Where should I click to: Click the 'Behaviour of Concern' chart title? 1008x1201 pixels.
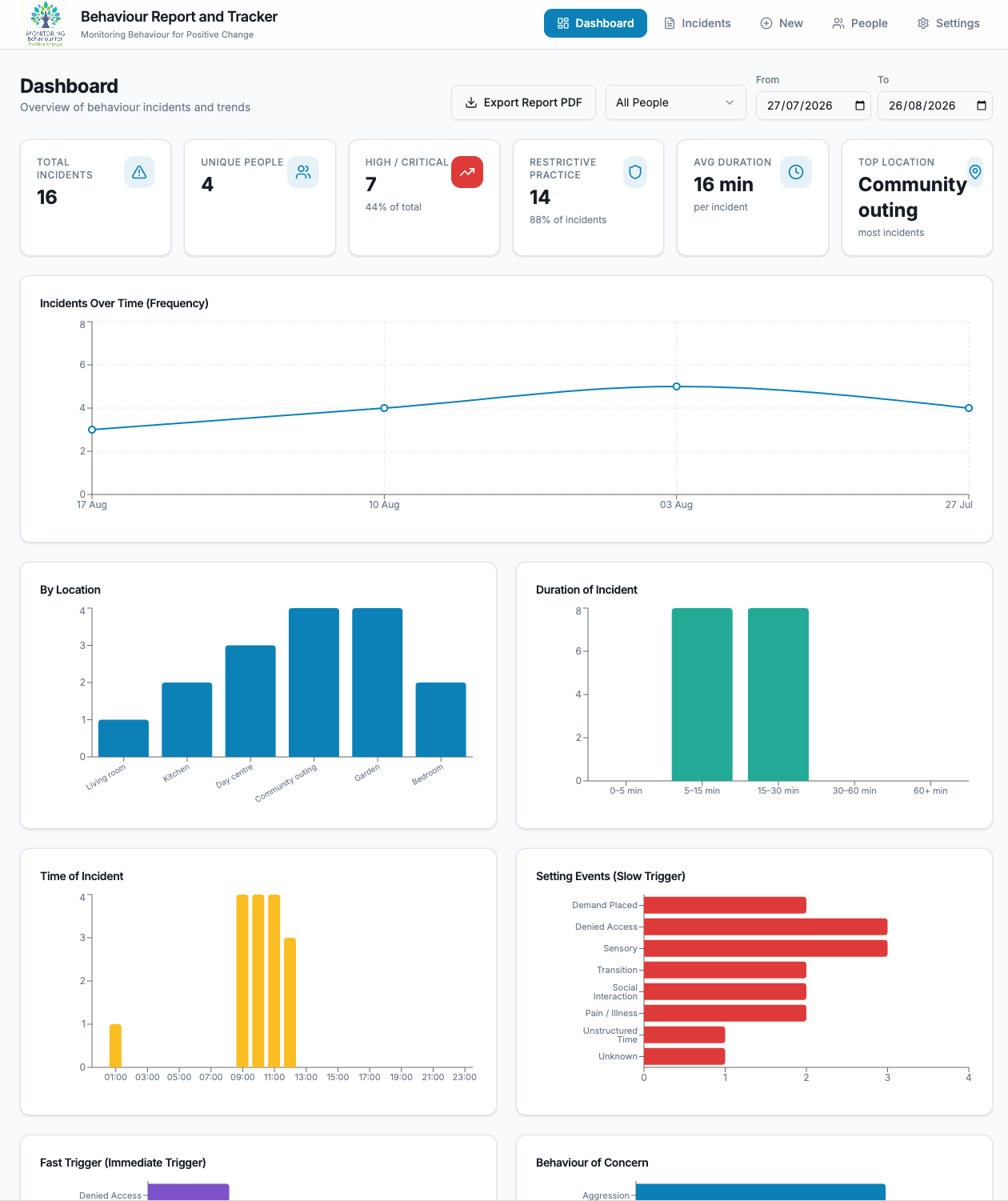(592, 1163)
